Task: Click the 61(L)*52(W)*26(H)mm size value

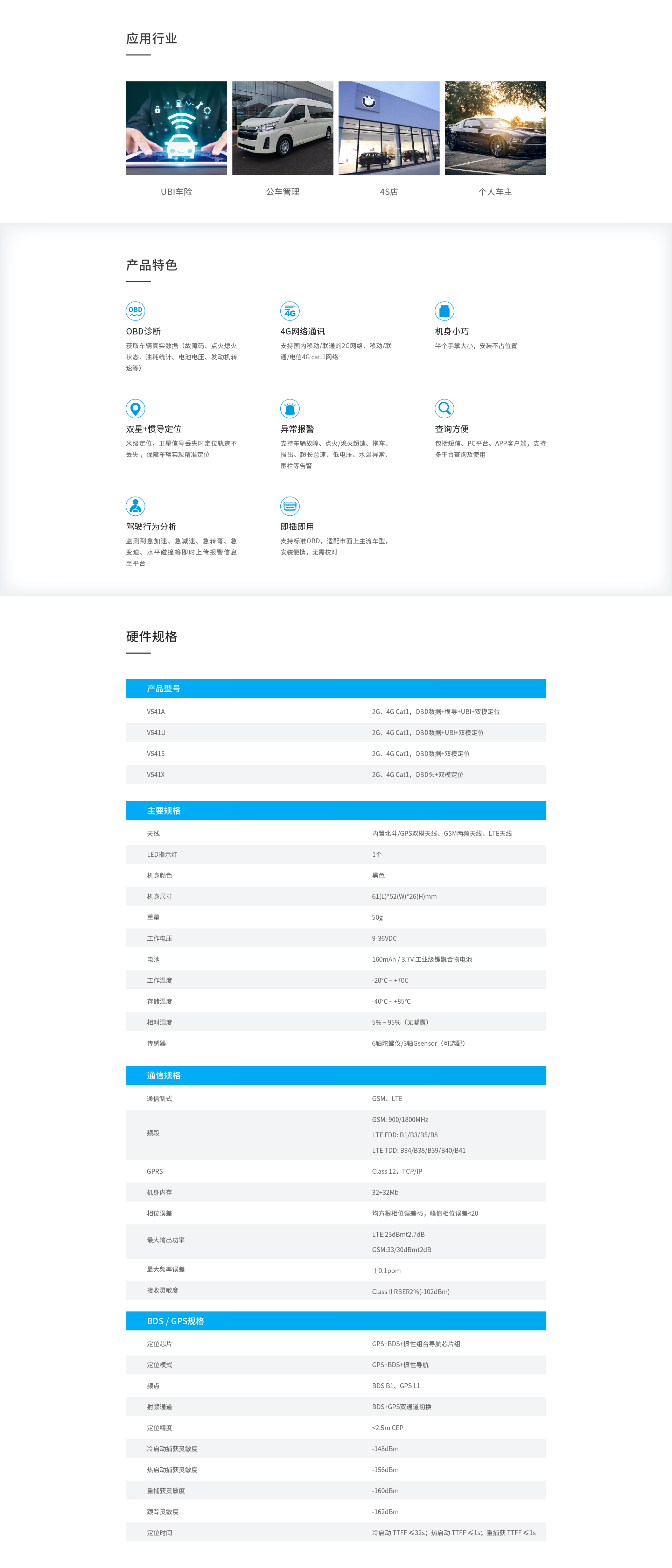Action: 404,897
